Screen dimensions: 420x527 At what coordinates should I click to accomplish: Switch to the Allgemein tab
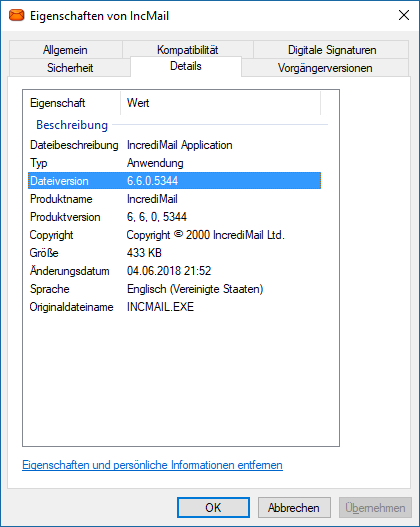coord(66,50)
